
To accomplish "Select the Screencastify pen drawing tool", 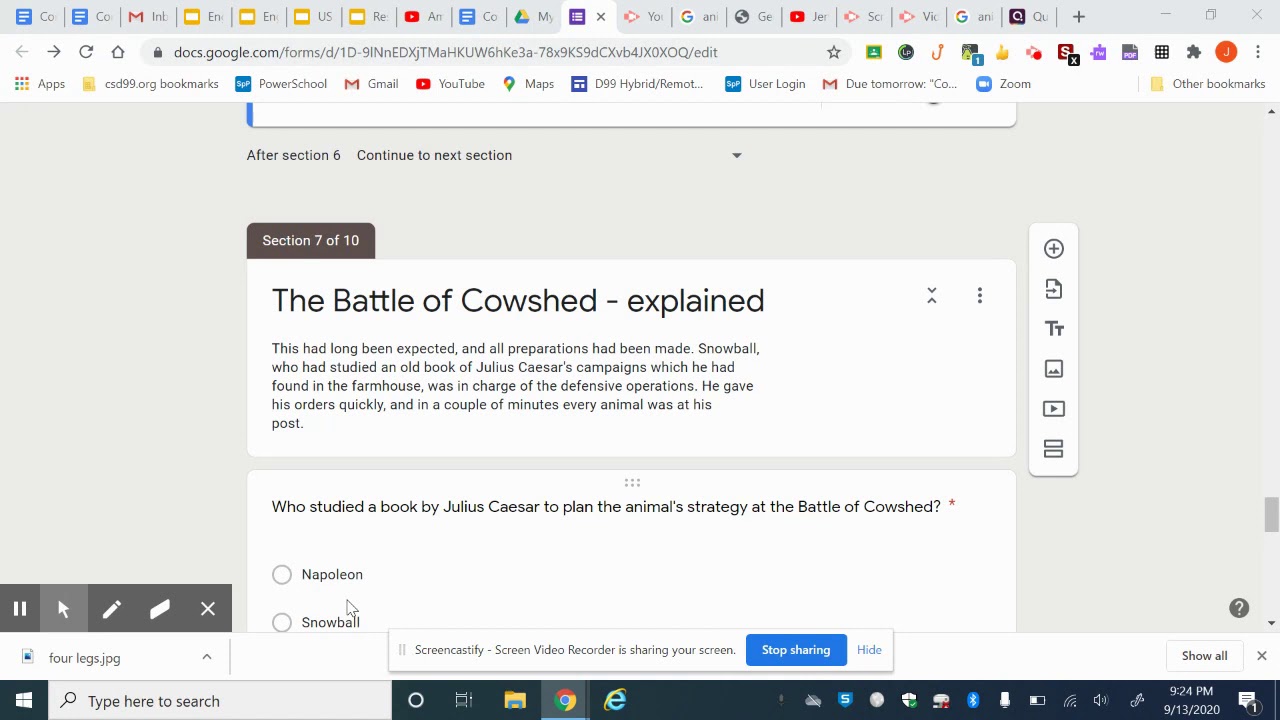I will (112, 609).
